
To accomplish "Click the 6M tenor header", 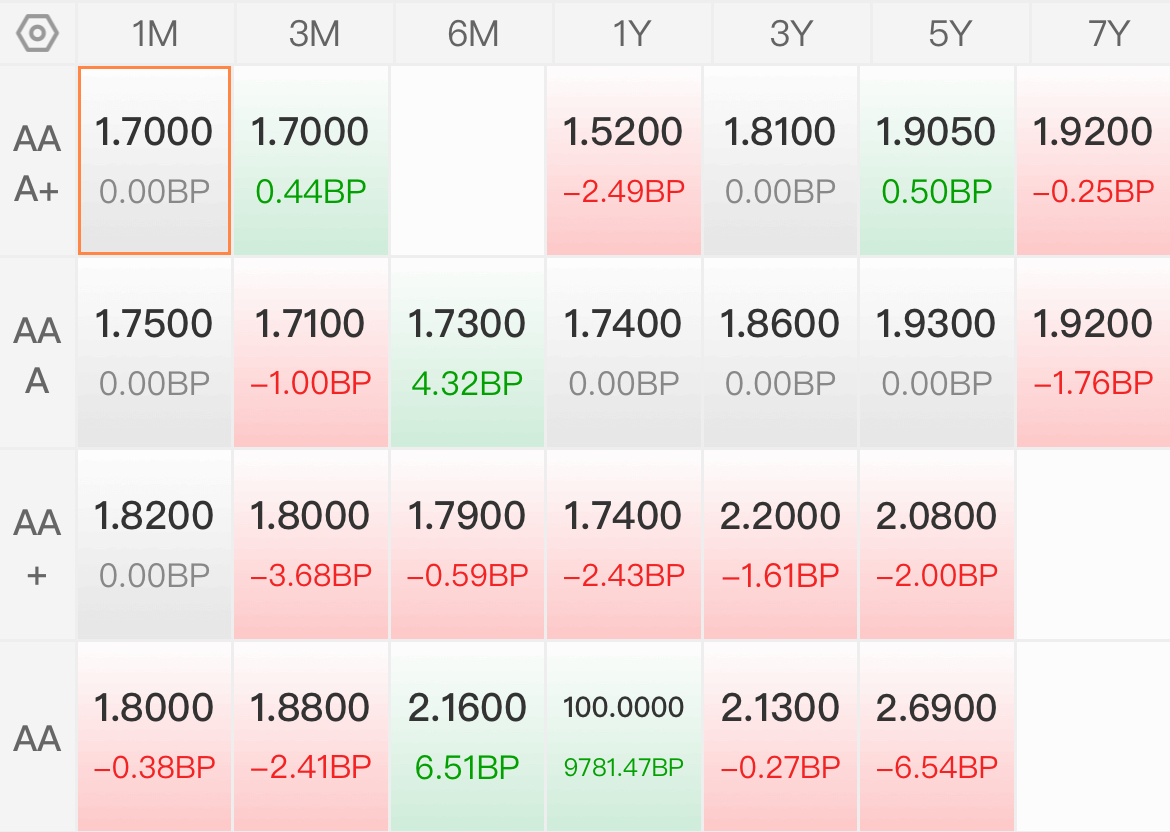I will 473,34.
